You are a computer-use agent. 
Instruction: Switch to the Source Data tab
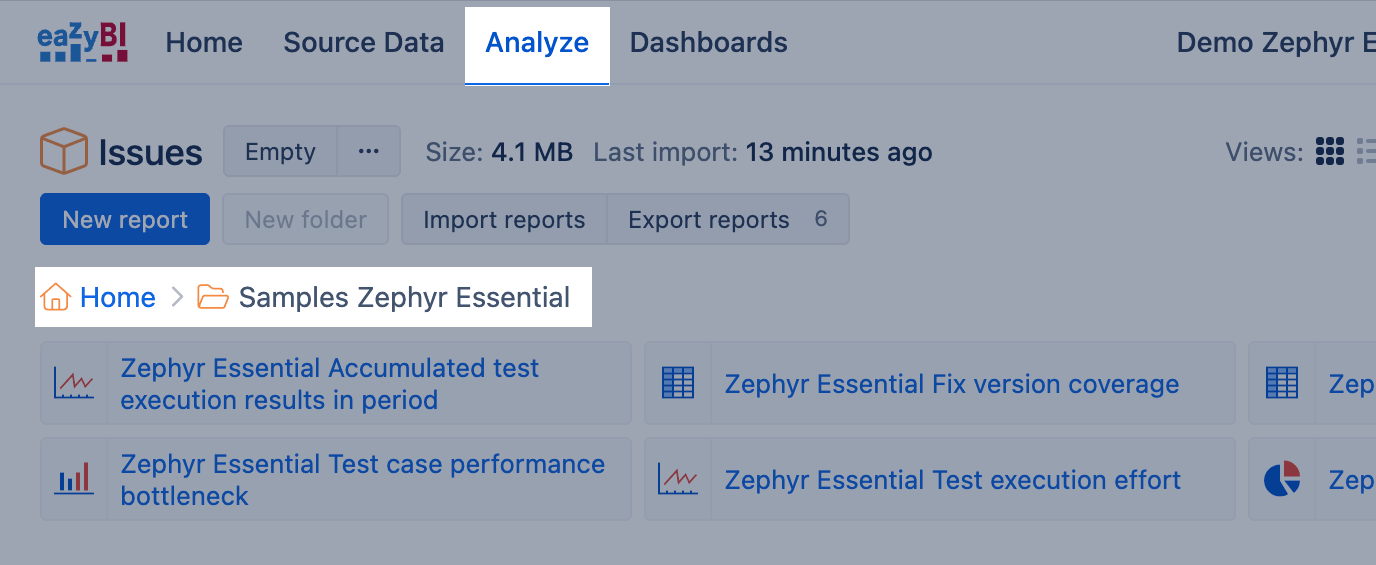pyautogui.click(x=364, y=43)
